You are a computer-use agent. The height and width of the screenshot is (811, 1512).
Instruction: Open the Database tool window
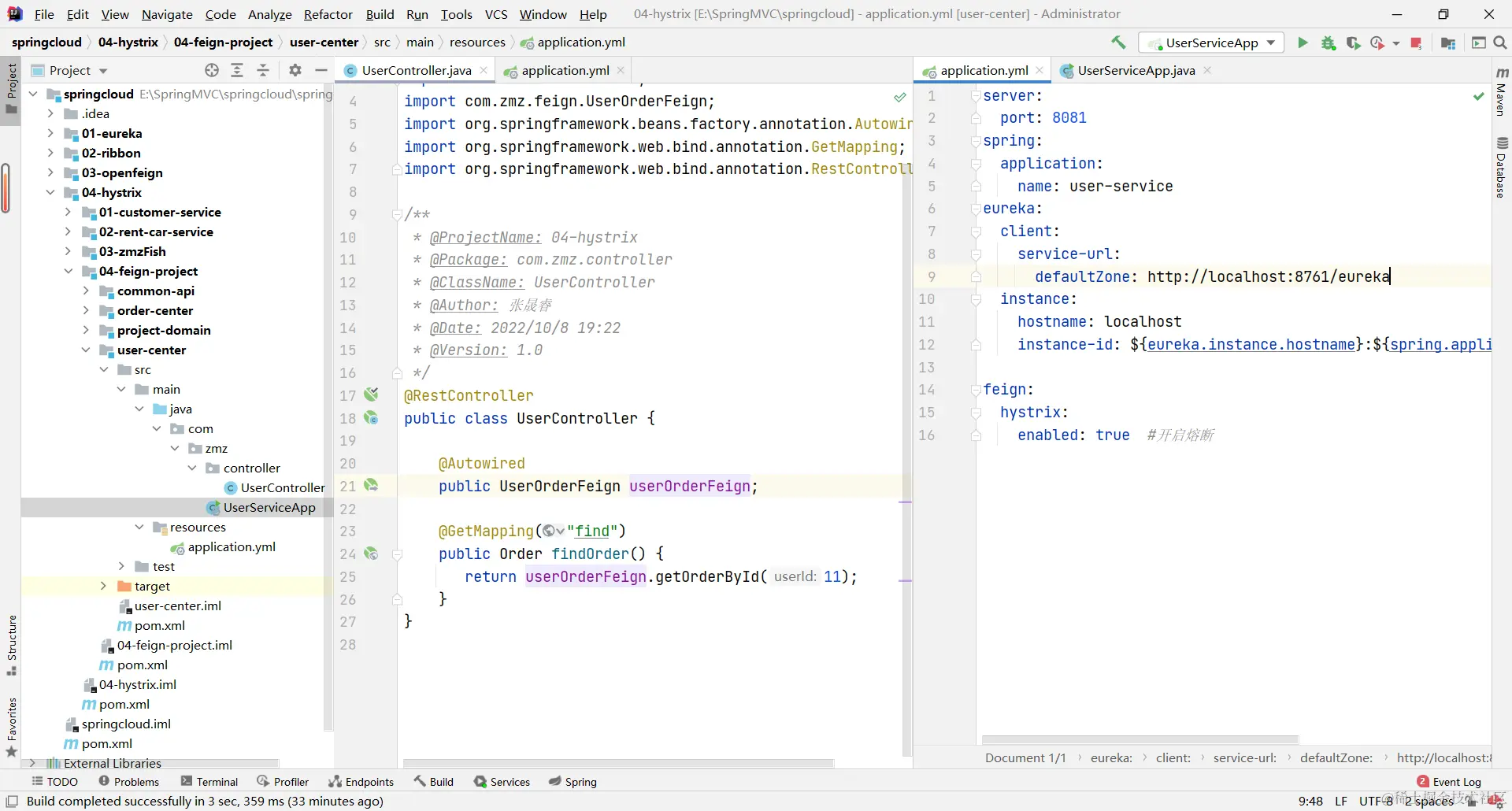[1502, 167]
